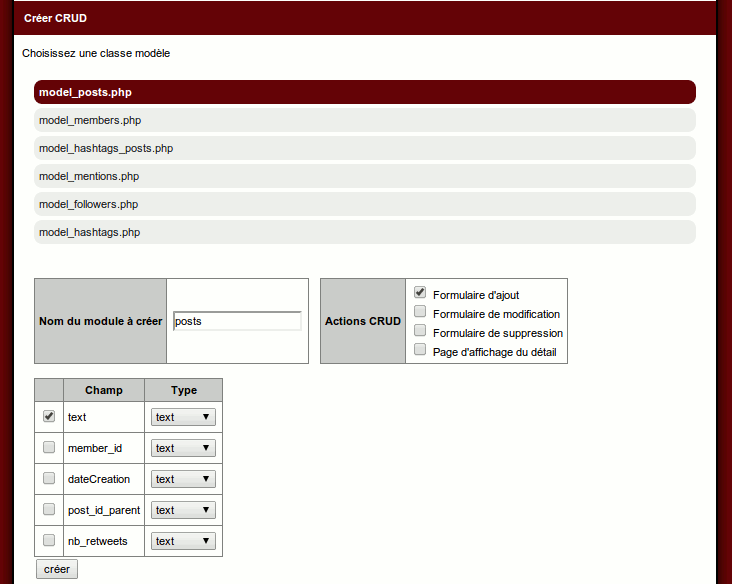Select model_hashtags_posts.php model class
The image size is (732, 584).
[105, 148]
